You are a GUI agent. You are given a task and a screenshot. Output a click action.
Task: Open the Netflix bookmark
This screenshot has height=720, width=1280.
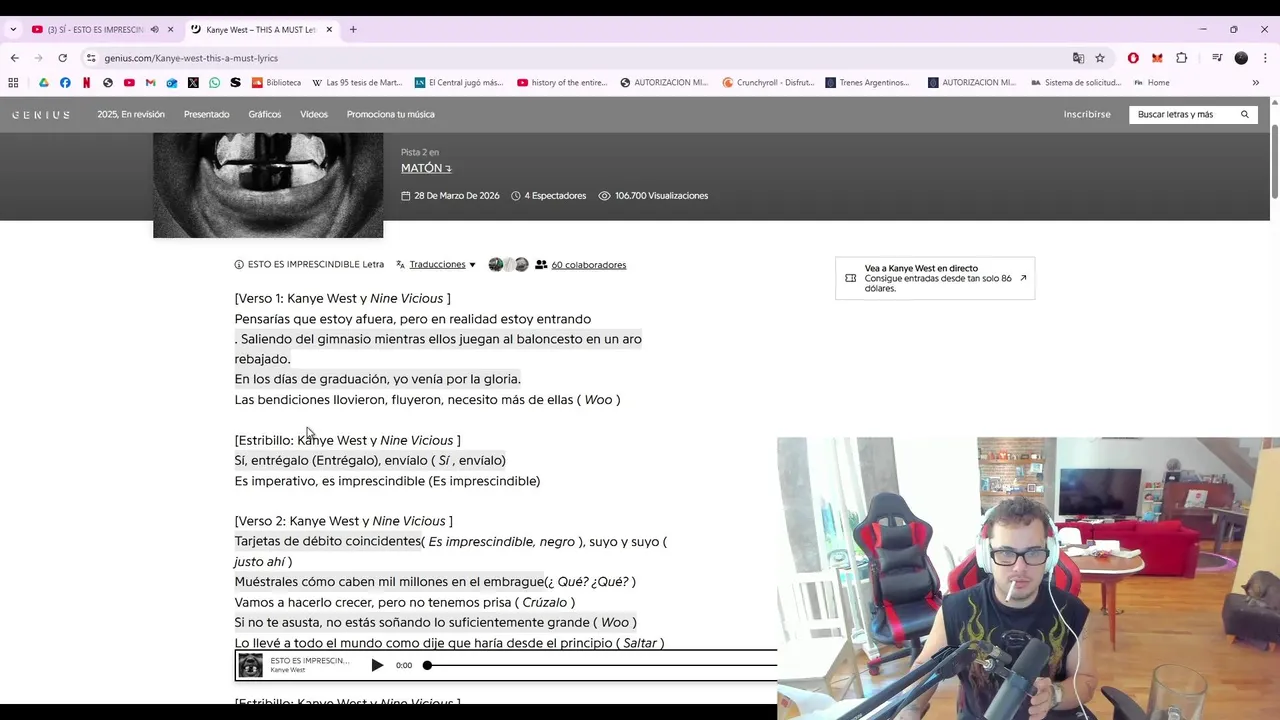[86, 83]
